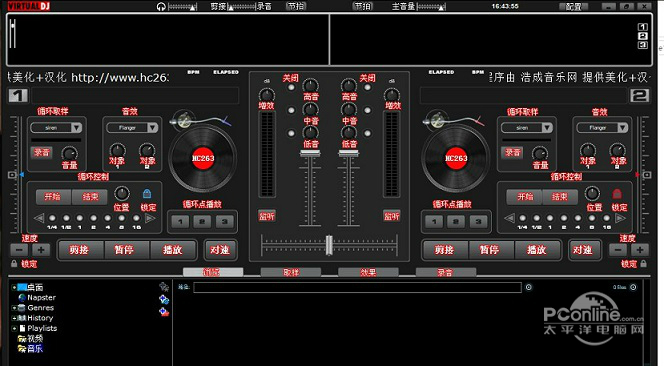Image resolution: width=664 pixels, height=366 pixels.
Task: Toggle deck 1 blue loop lock icon
Action: coord(147,194)
